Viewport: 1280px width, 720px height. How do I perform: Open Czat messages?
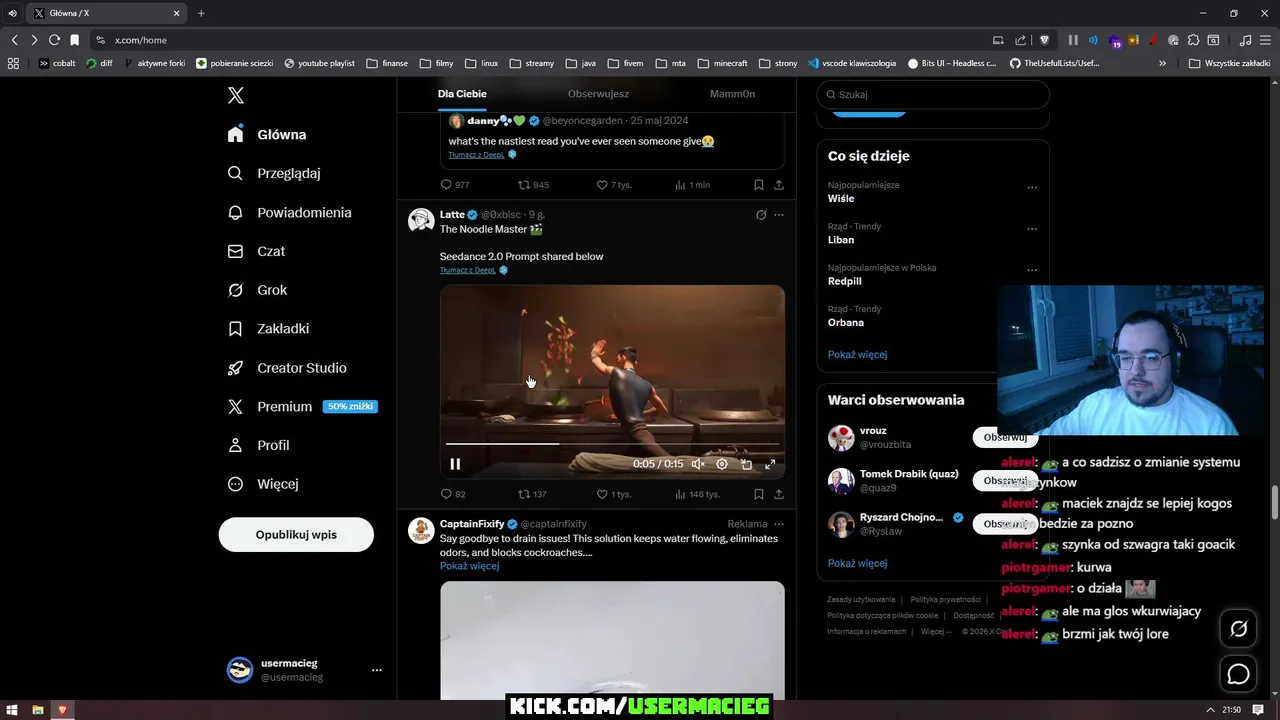(x=257, y=251)
